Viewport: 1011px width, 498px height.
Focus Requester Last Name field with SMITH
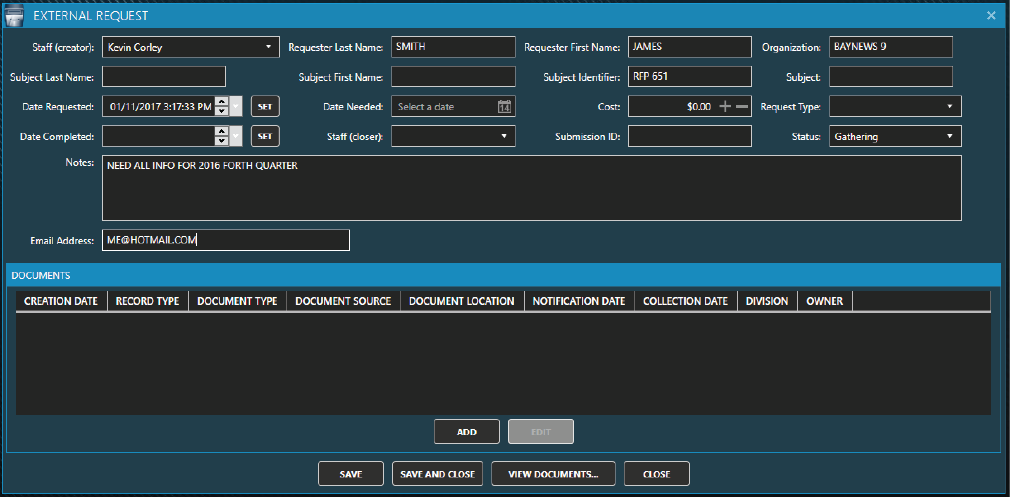pyautogui.click(x=453, y=47)
